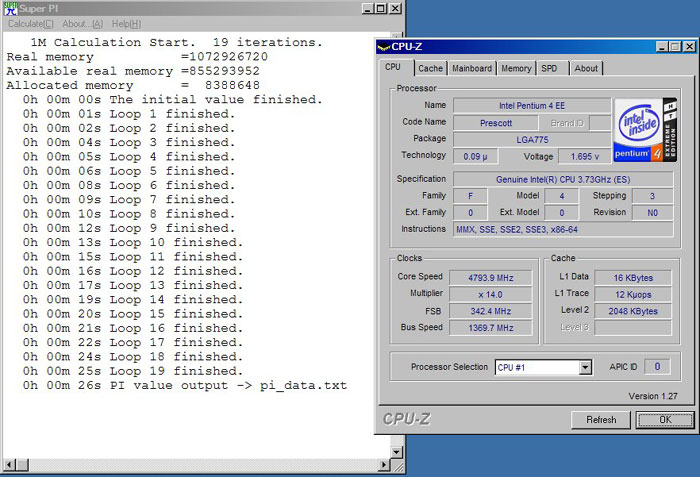This screenshot has width=700, height=477.
Task: Click the Name field showing Intel Pentium 4 EE
Action: (x=532, y=106)
